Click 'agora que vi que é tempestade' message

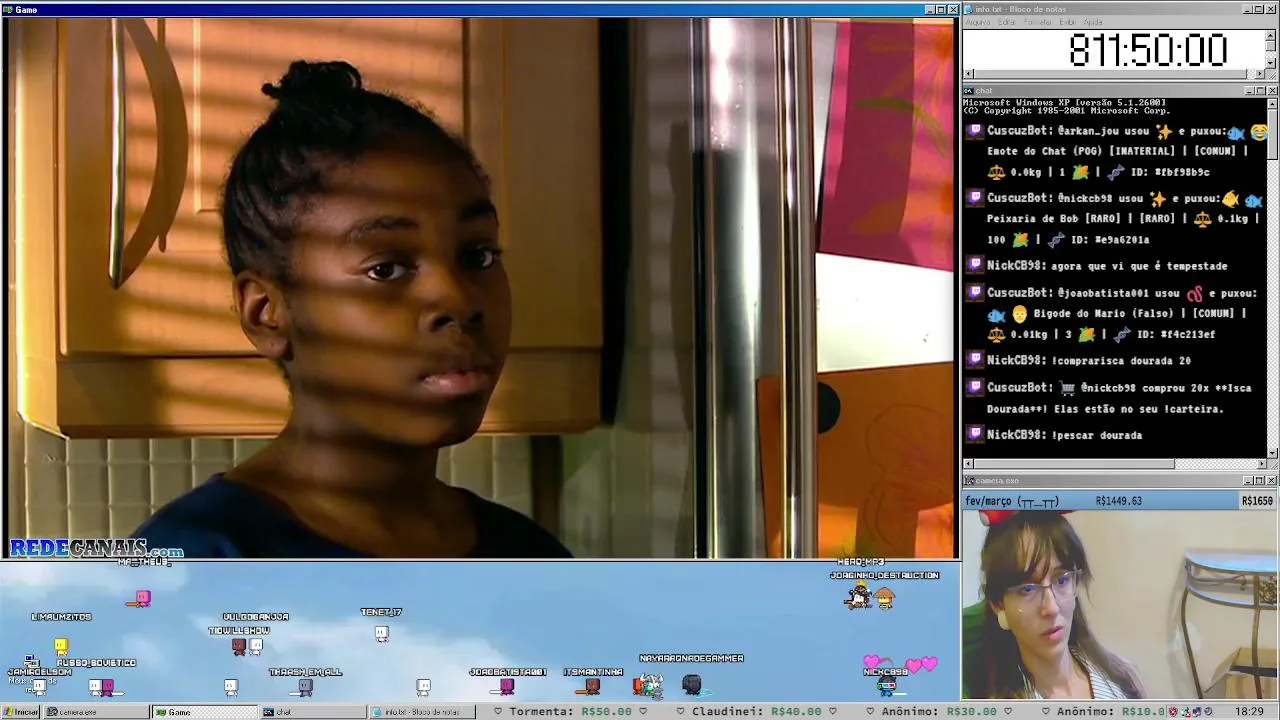tap(1139, 266)
